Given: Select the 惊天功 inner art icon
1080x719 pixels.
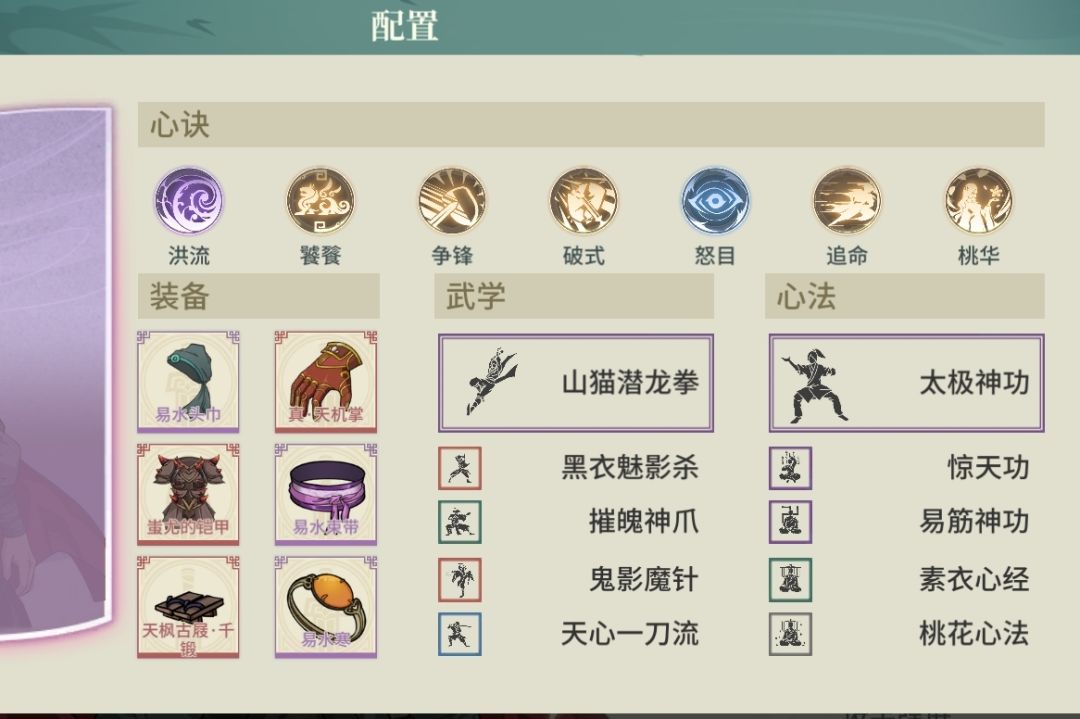Looking at the screenshot, I should coord(791,468).
